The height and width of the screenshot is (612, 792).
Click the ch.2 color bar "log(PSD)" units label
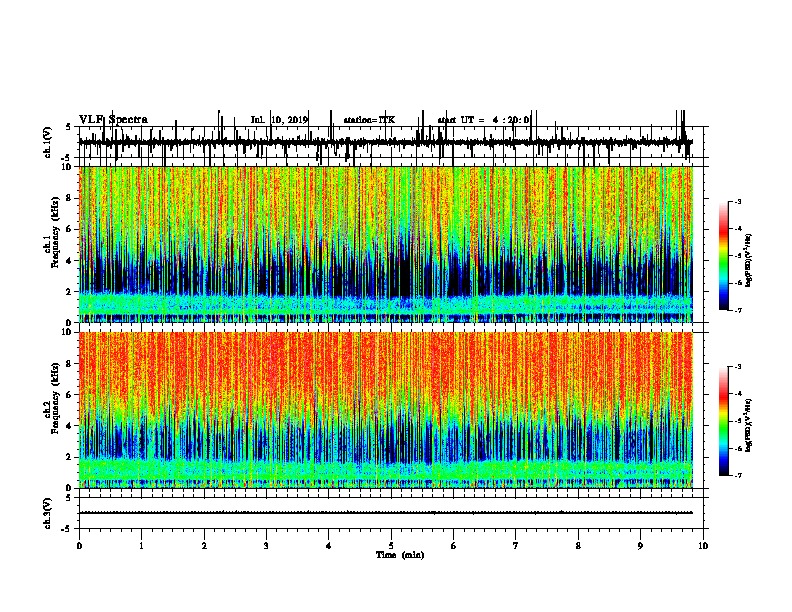pyautogui.click(x=749, y=425)
